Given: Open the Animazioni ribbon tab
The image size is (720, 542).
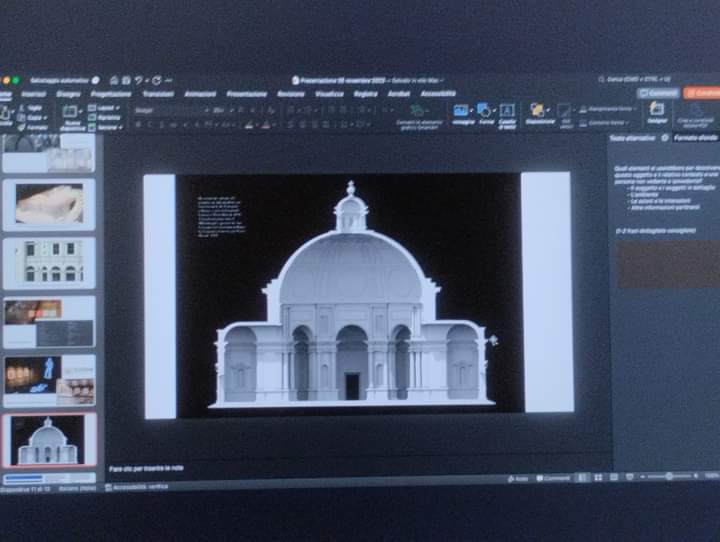Looking at the screenshot, I should [x=200, y=94].
